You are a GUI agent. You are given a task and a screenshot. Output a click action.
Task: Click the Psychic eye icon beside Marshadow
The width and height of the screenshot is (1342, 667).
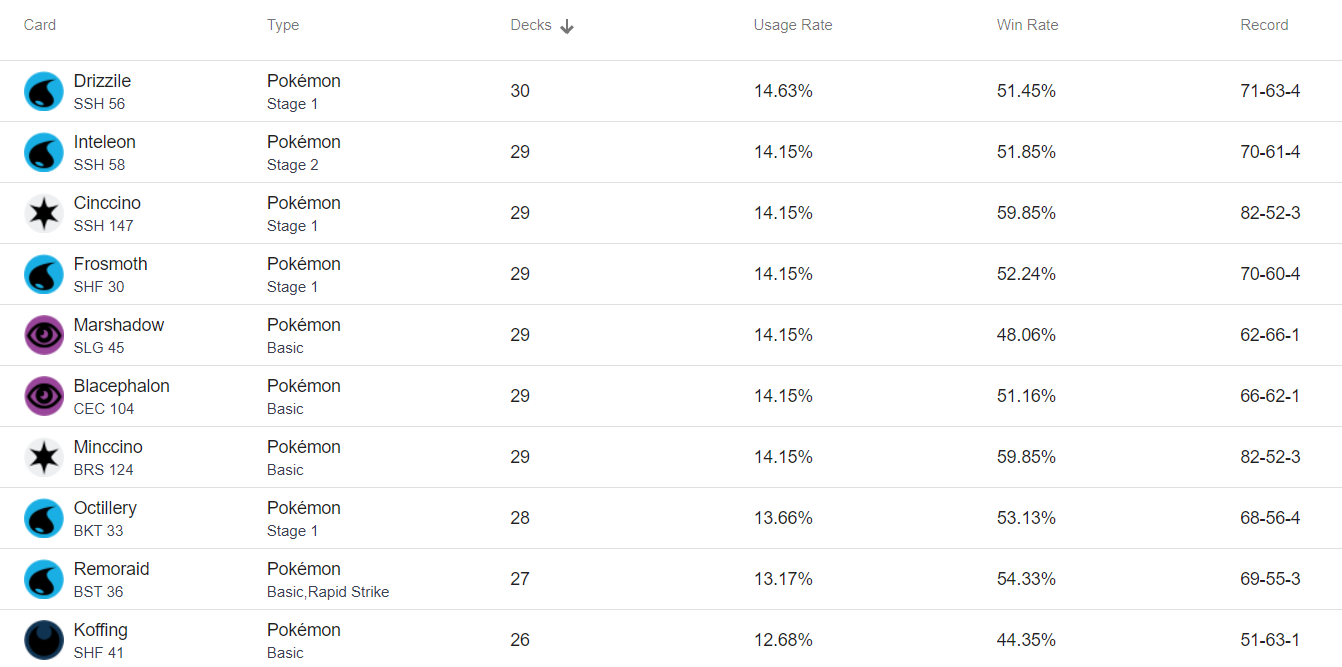[x=44, y=335]
